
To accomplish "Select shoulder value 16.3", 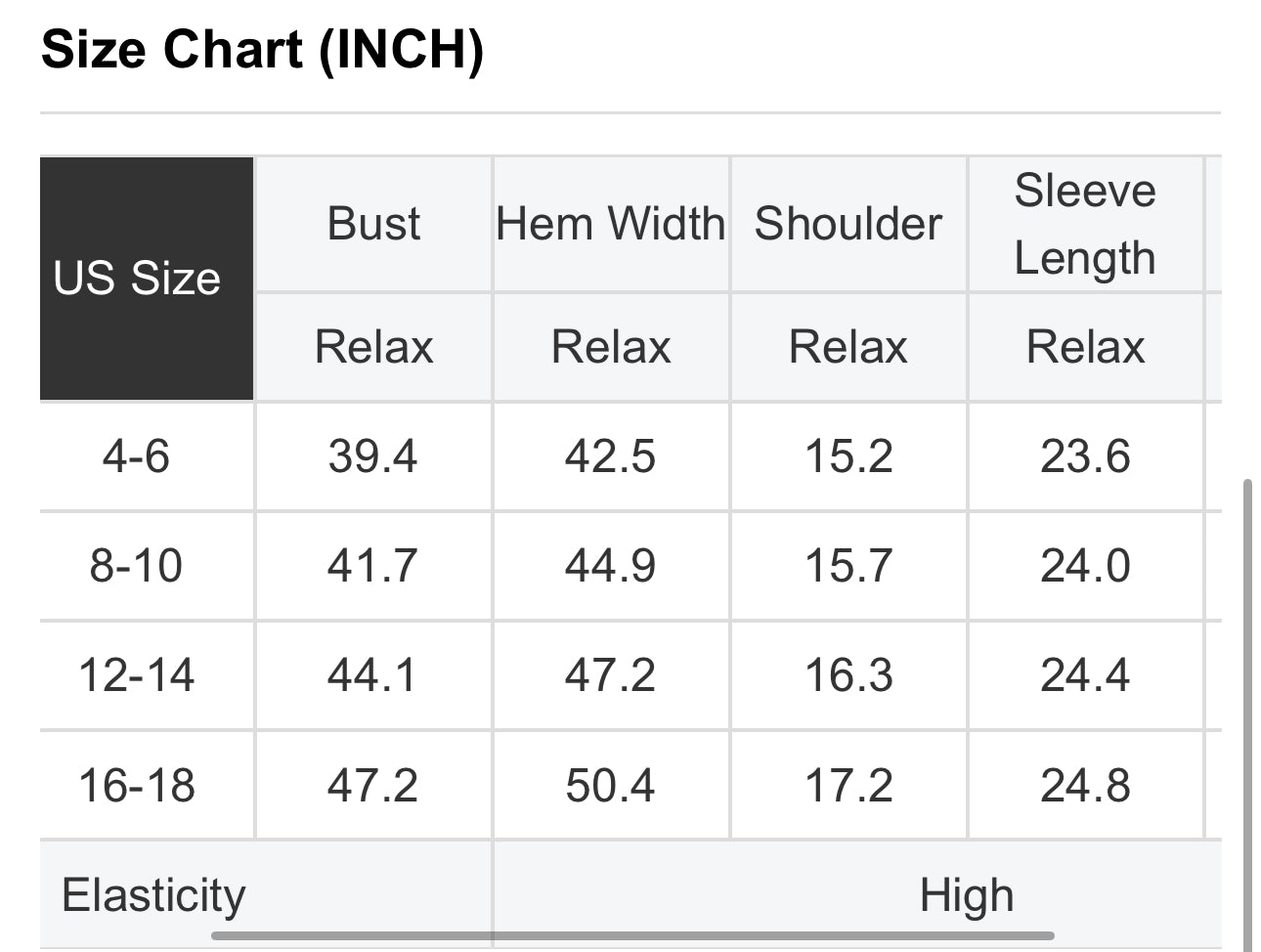I will point(848,675).
